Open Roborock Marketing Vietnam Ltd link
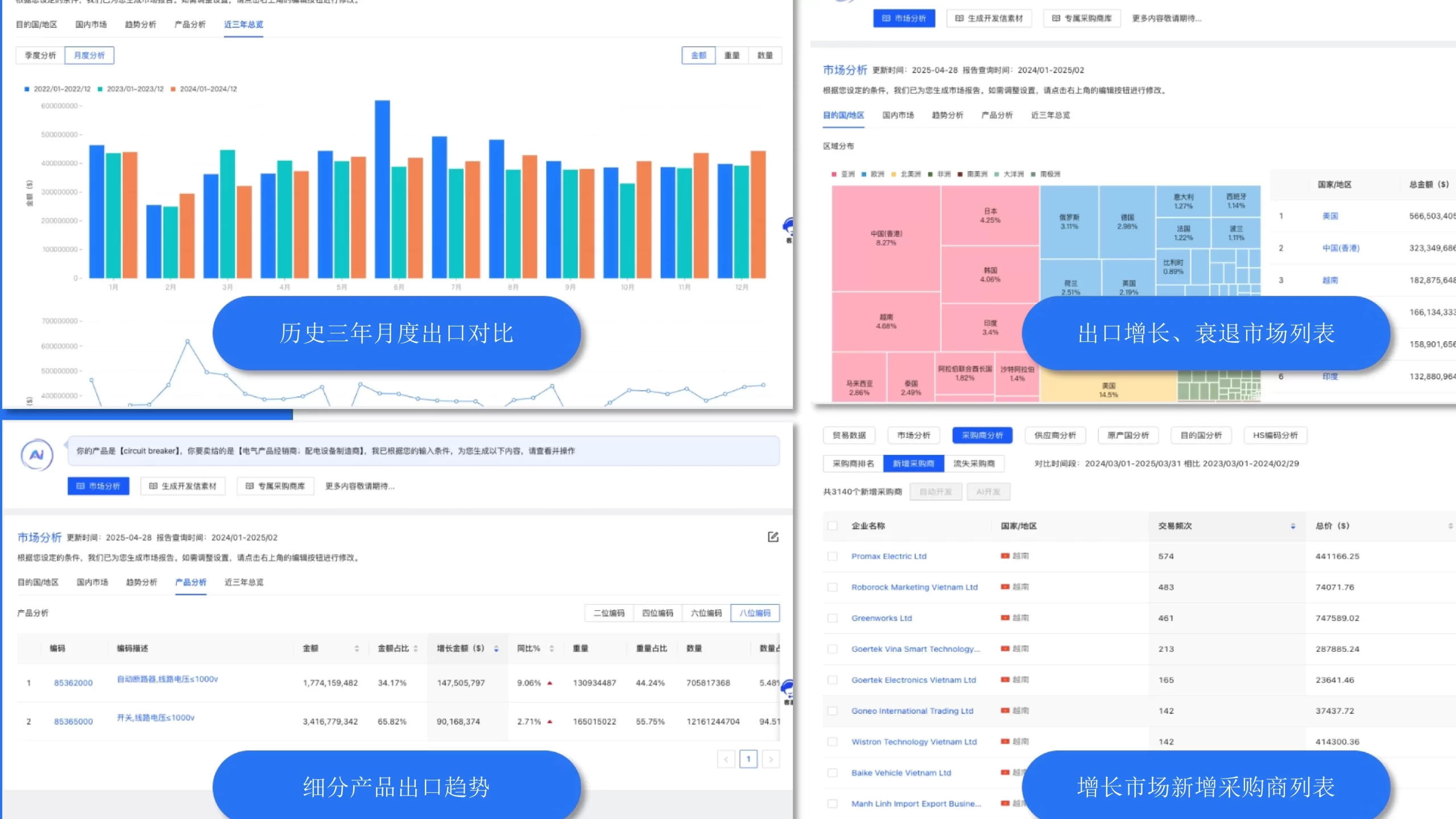Viewport: 1456px width, 819px height. click(x=914, y=587)
